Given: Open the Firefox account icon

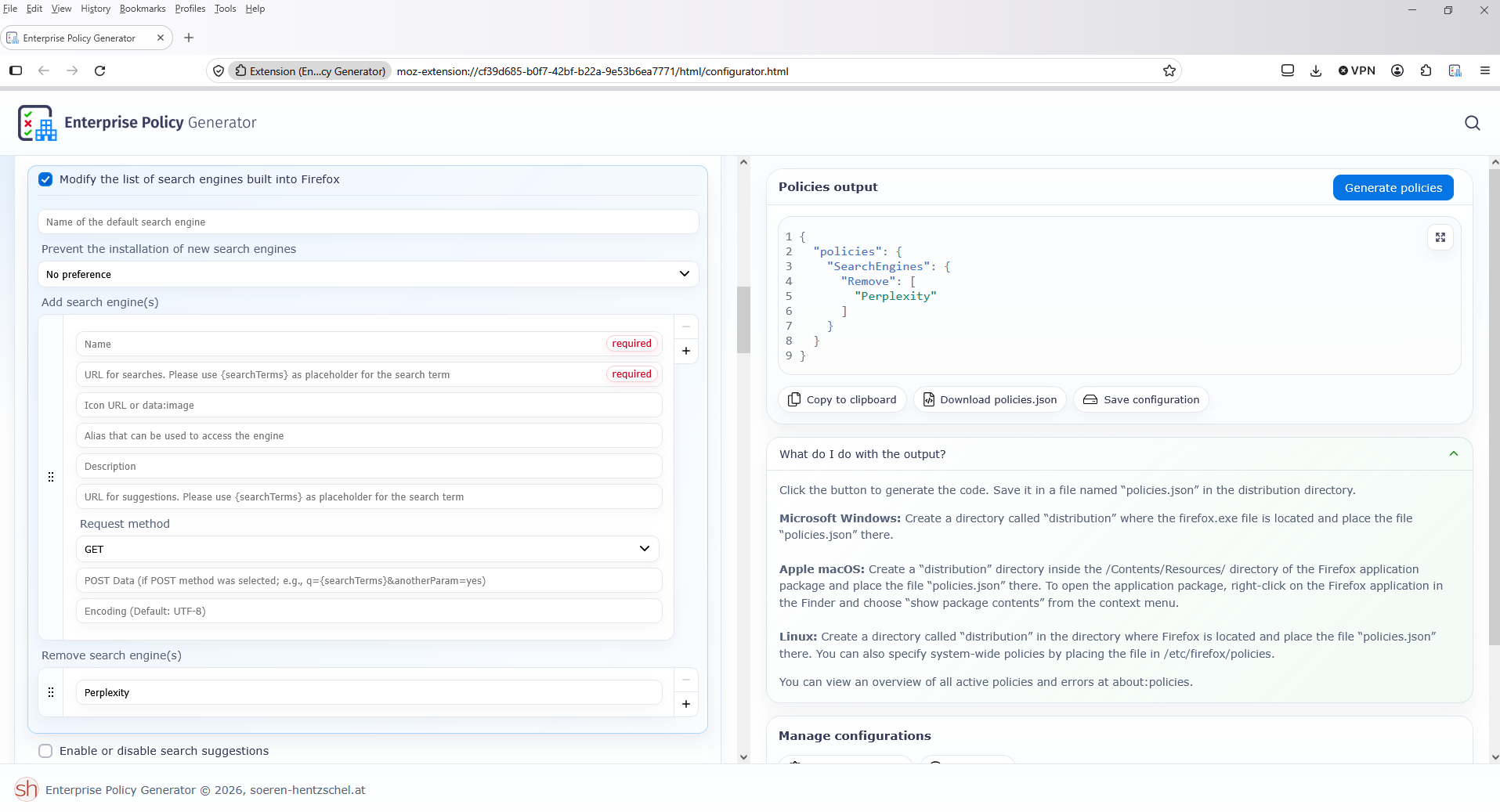Looking at the screenshot, I should coord(1397,70).
